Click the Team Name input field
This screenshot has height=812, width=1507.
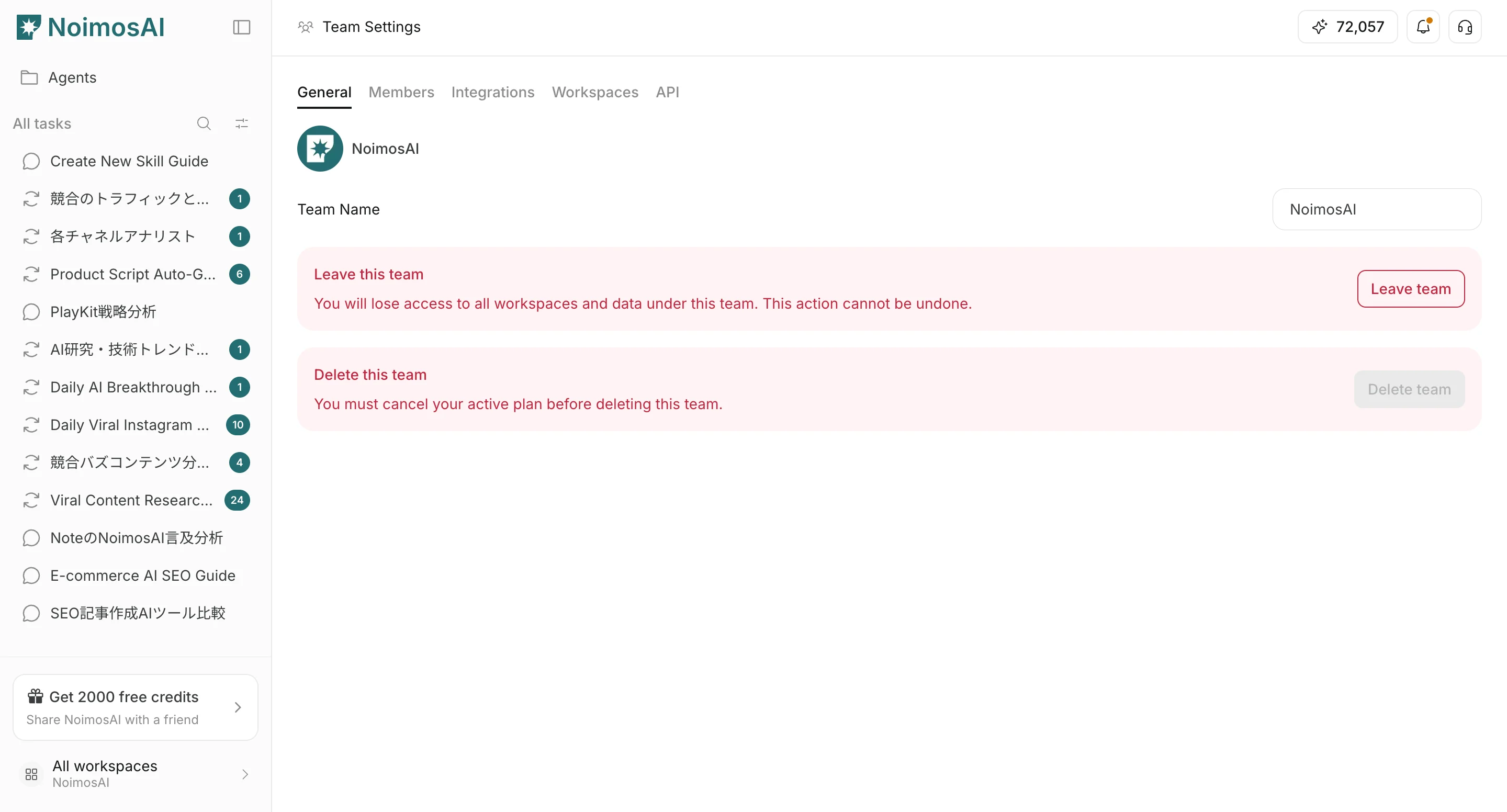[x=1377, y=209]
